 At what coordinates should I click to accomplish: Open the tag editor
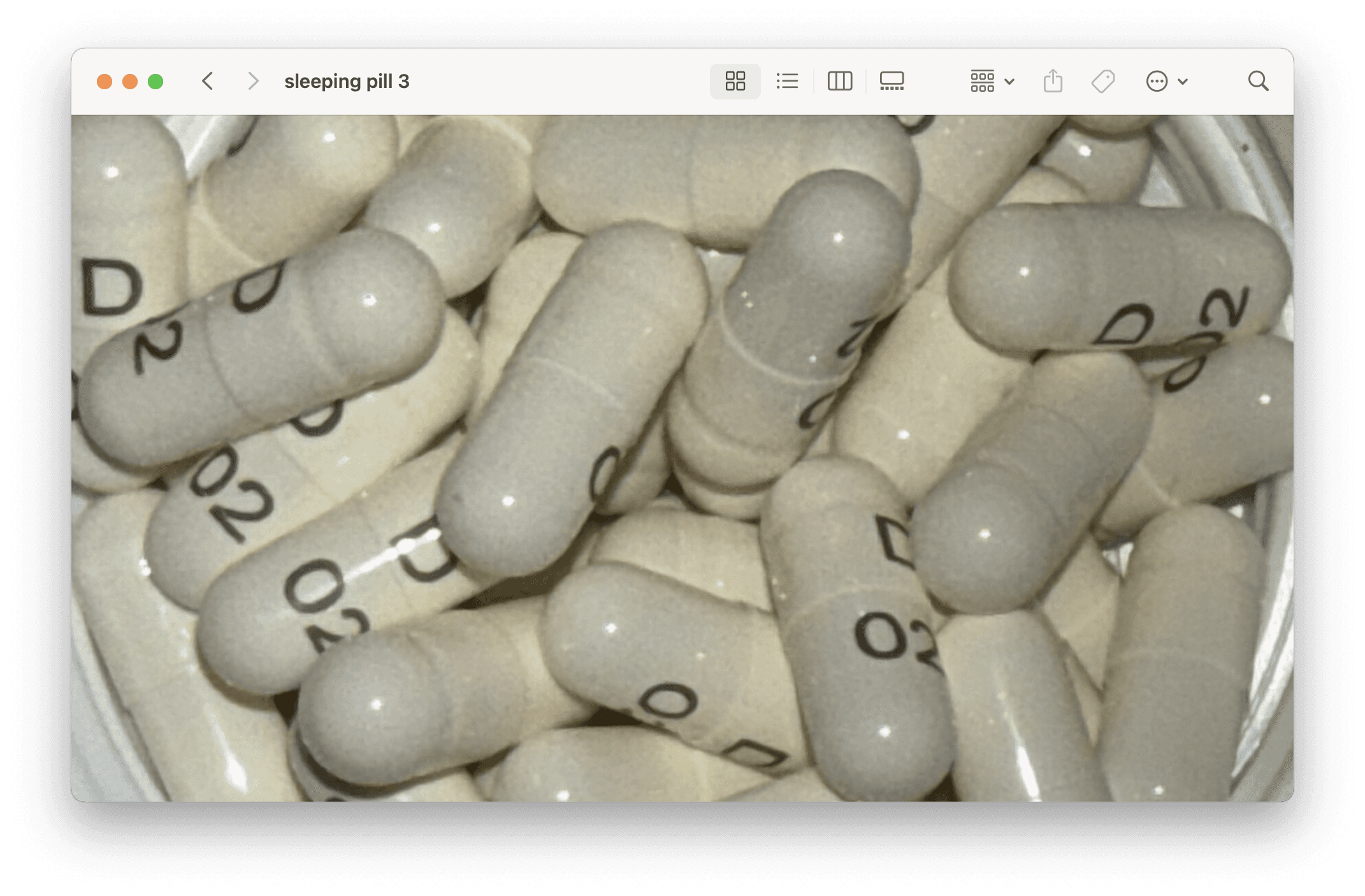1102,82
